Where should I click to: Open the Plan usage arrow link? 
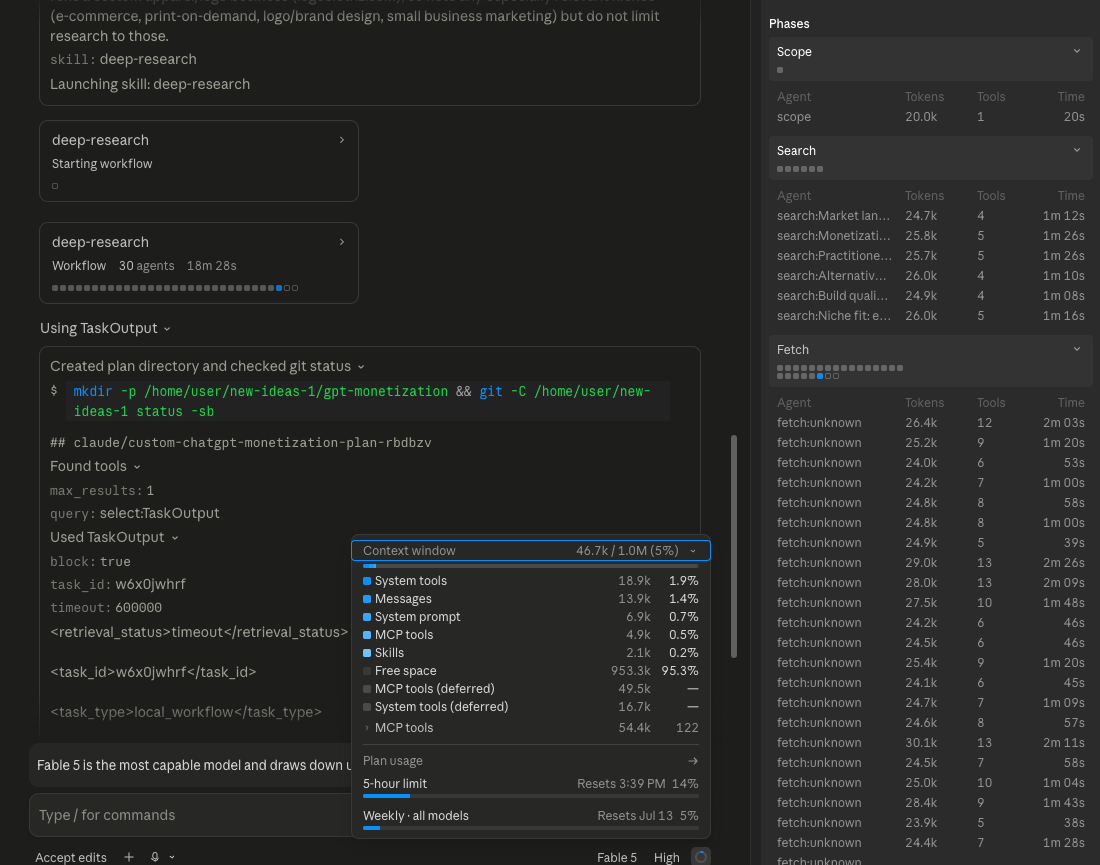692,760
